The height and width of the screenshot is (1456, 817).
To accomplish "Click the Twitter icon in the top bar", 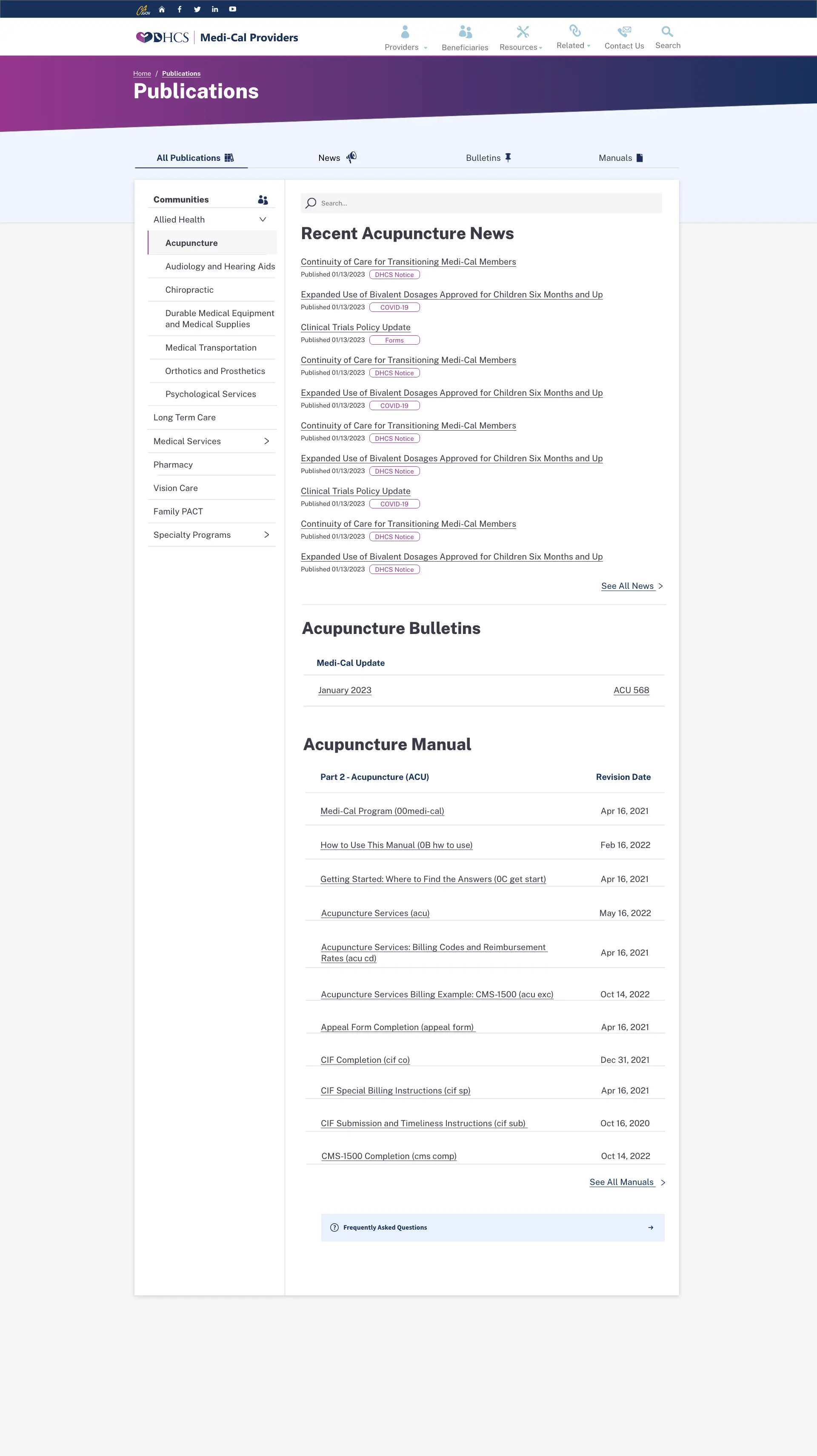I will [197, 9].
